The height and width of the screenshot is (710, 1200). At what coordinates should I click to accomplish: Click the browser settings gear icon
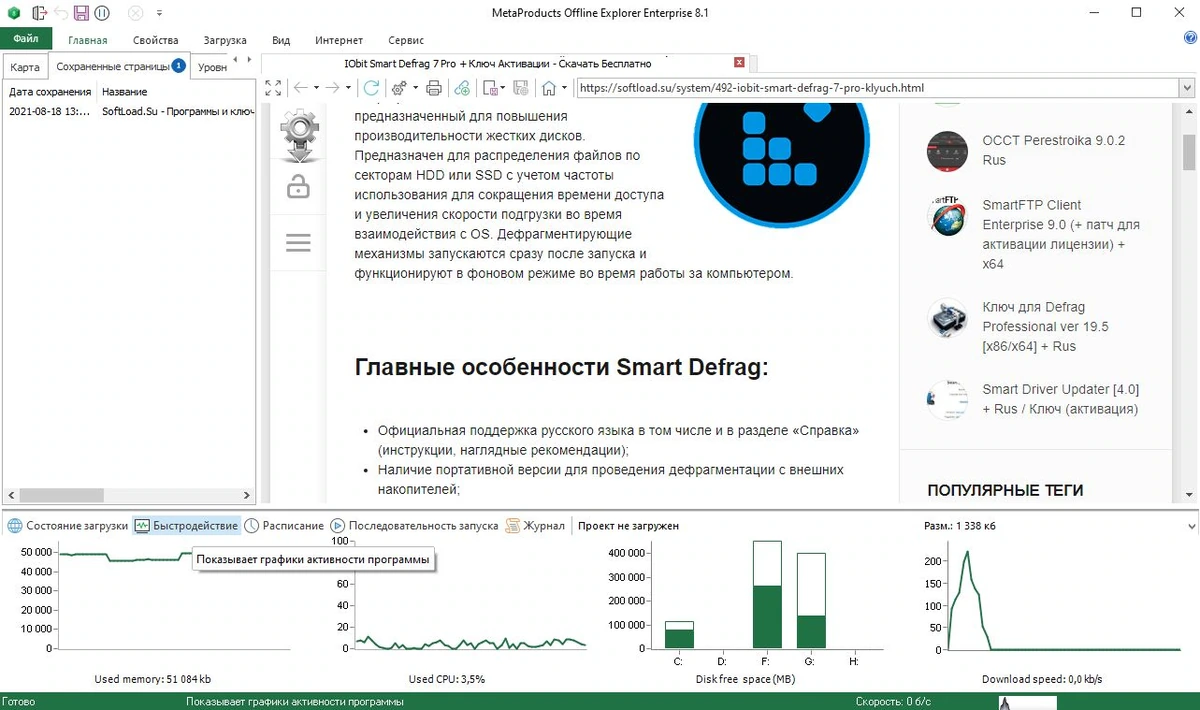399,88
